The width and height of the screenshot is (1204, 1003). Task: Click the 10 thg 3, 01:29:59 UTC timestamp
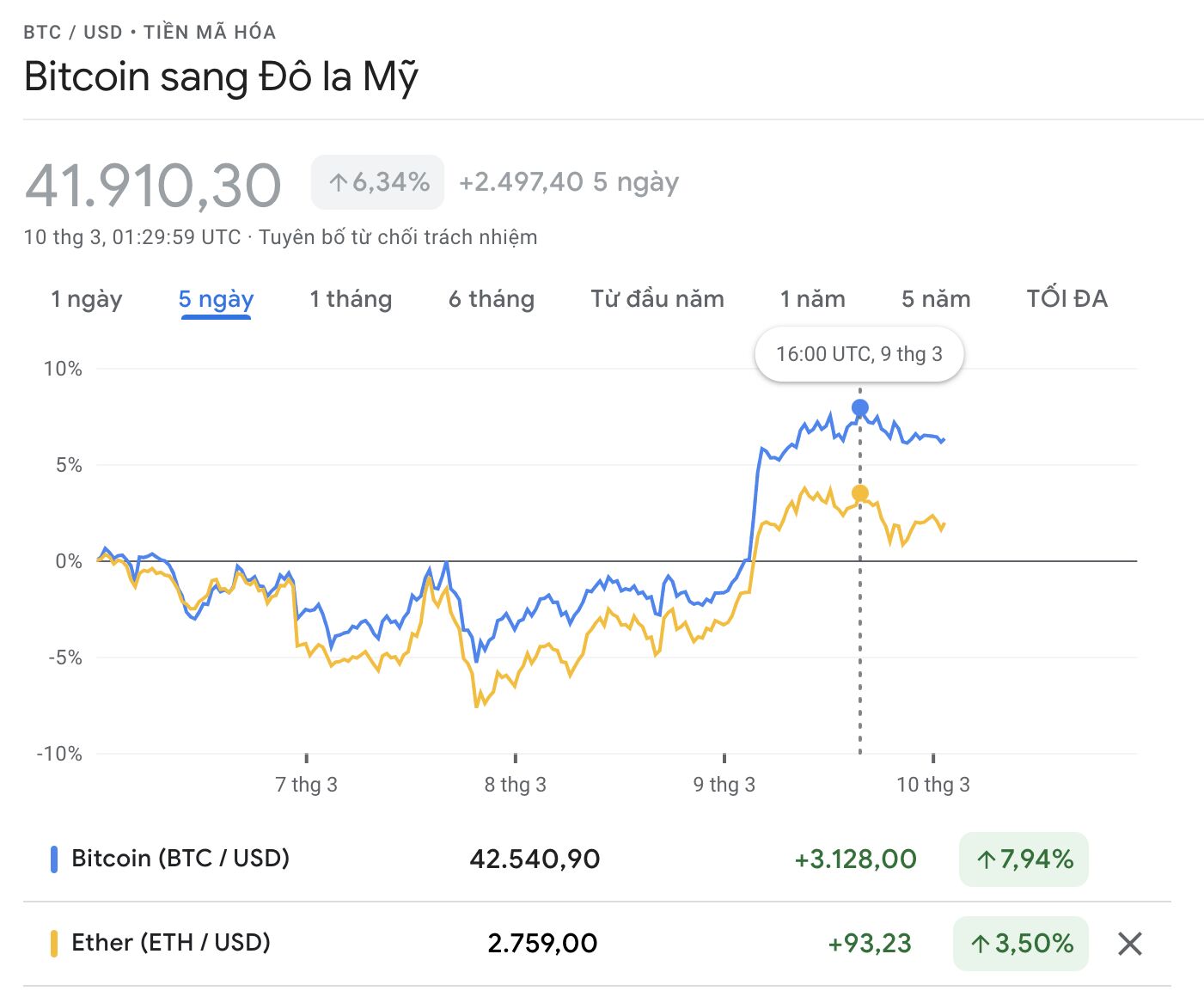pos(132,237)
